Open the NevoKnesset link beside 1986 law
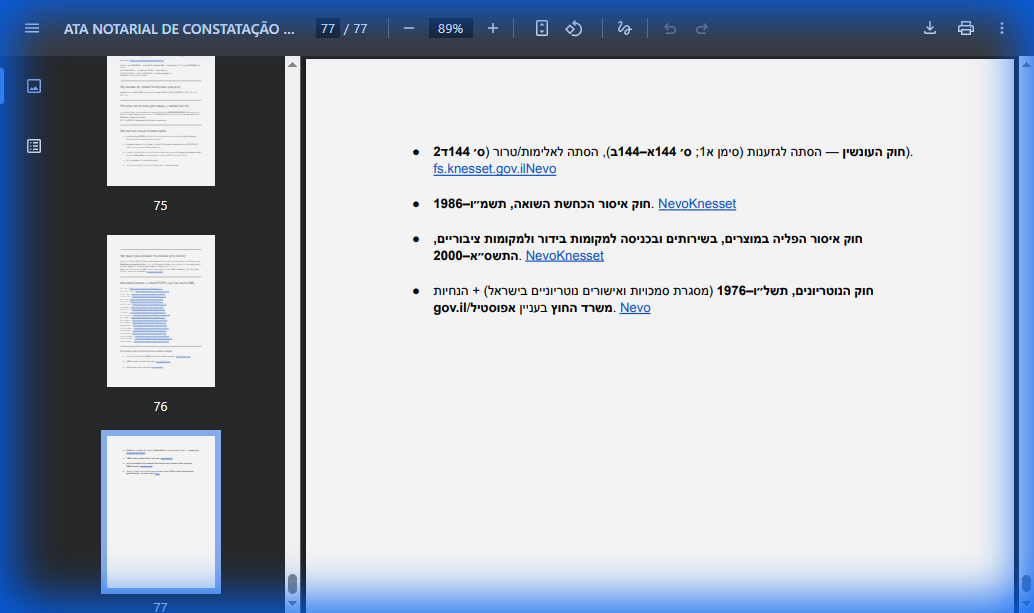The image size is (1034, 613). tap(696, 204)
